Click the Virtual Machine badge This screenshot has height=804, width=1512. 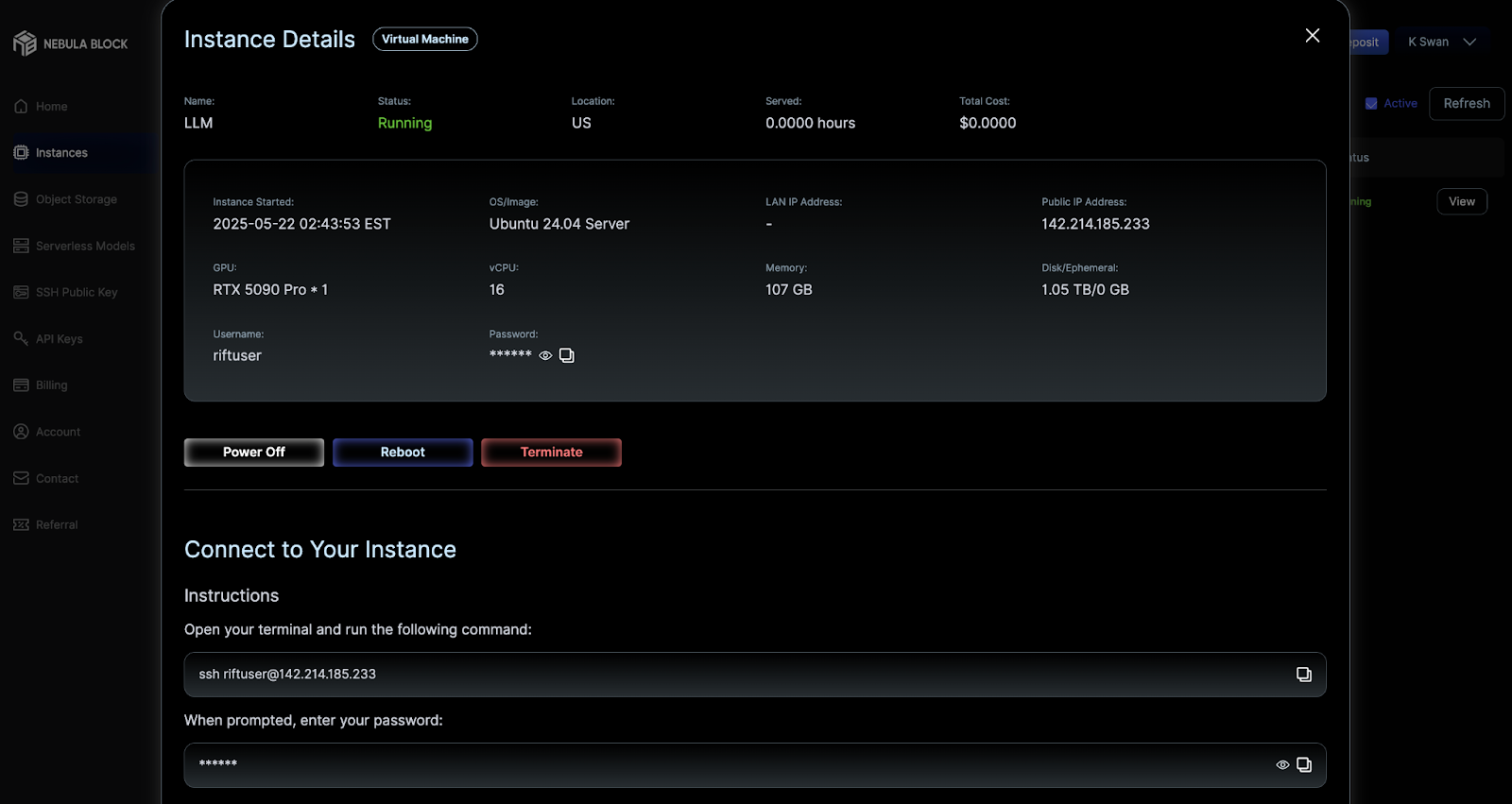(425, 39)
